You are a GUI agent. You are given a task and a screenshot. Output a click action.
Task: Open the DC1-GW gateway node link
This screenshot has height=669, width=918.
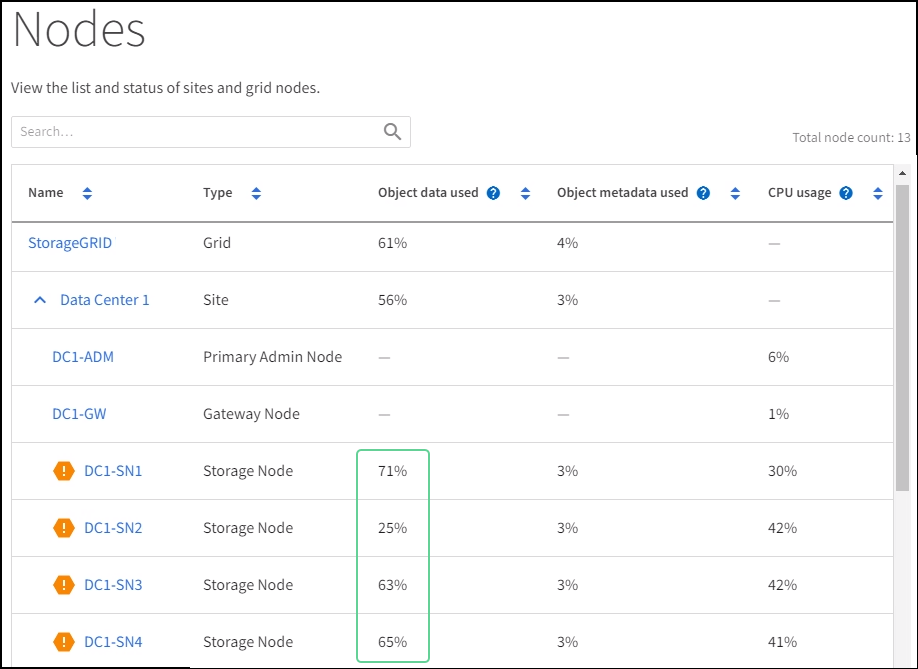(x=80, y=414)
